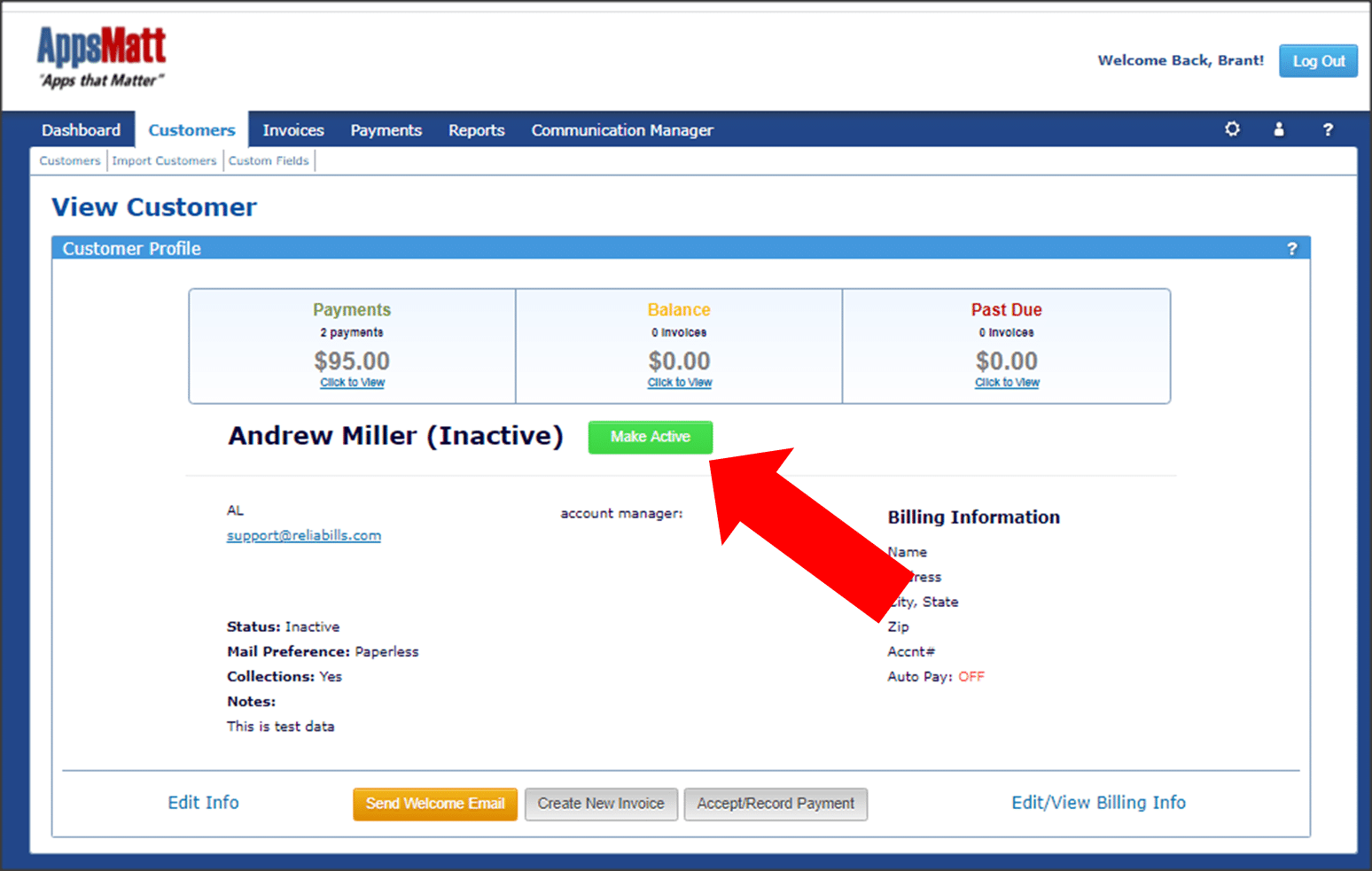Click the Accnt# billing field label
The width and height of the screenshot is (1372, 871).
911,651
